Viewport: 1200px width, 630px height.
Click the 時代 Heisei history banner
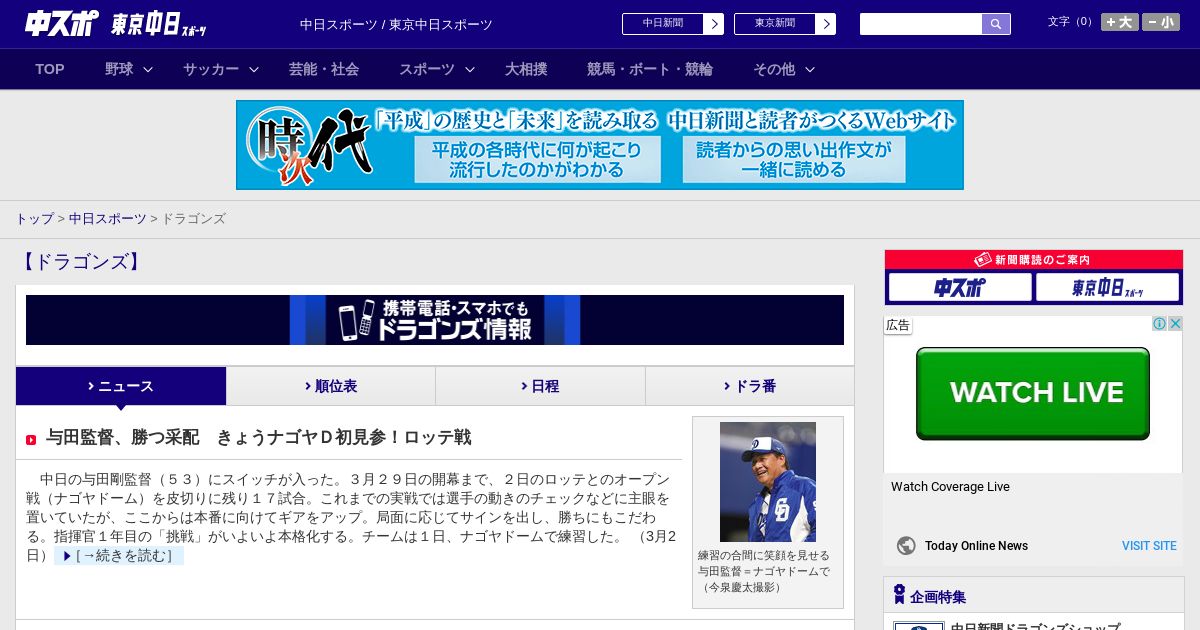pos(600,145)
